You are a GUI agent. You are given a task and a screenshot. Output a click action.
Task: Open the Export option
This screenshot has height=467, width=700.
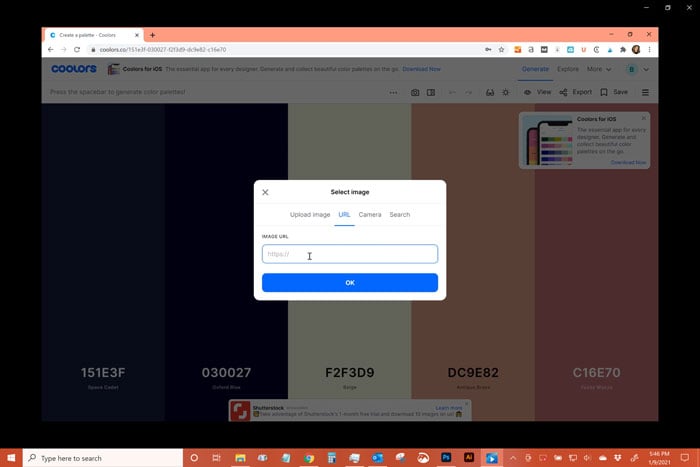575,92
